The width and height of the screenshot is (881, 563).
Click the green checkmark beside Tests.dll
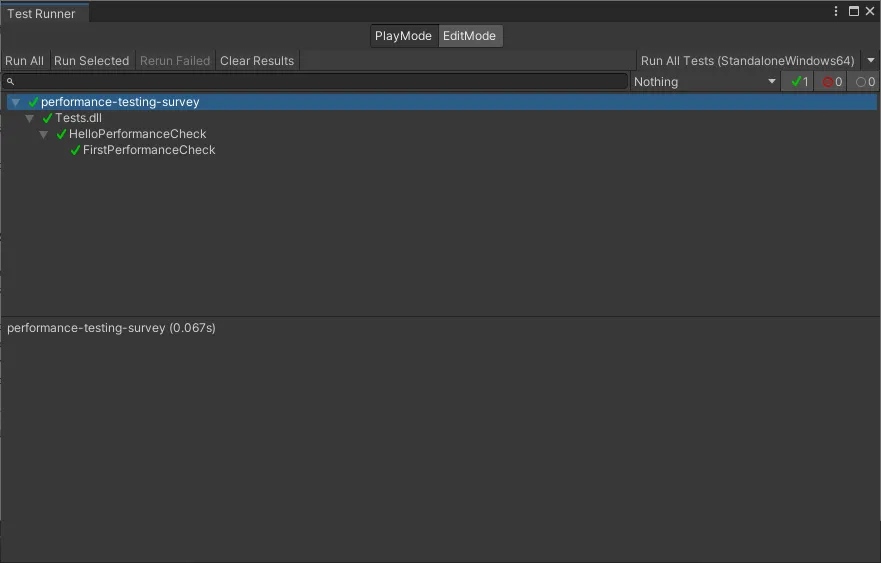[47, 118]
